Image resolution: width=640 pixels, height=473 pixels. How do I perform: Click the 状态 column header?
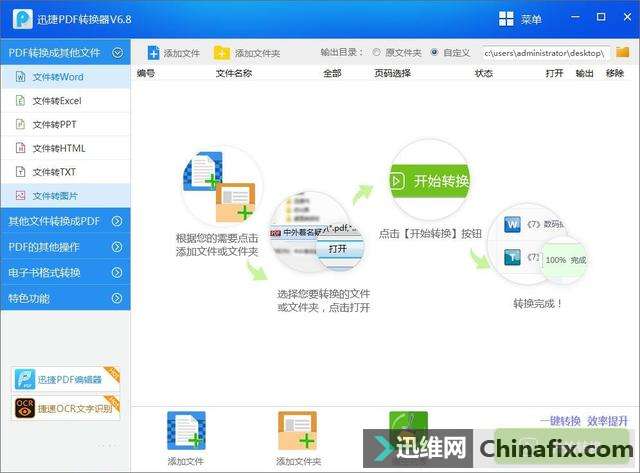coord(484,73)
